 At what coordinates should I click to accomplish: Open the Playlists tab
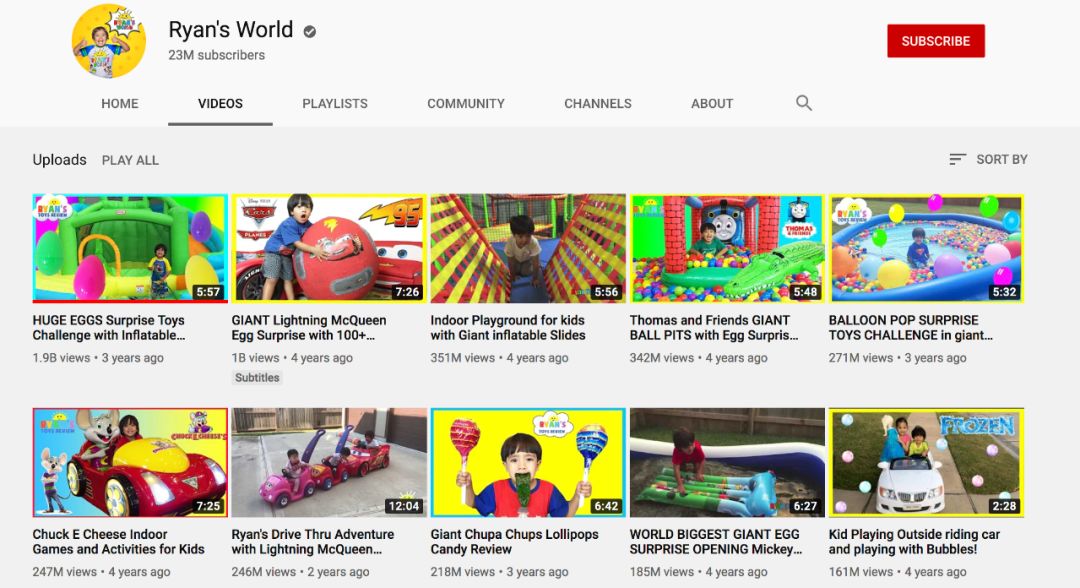coord(335,103)
